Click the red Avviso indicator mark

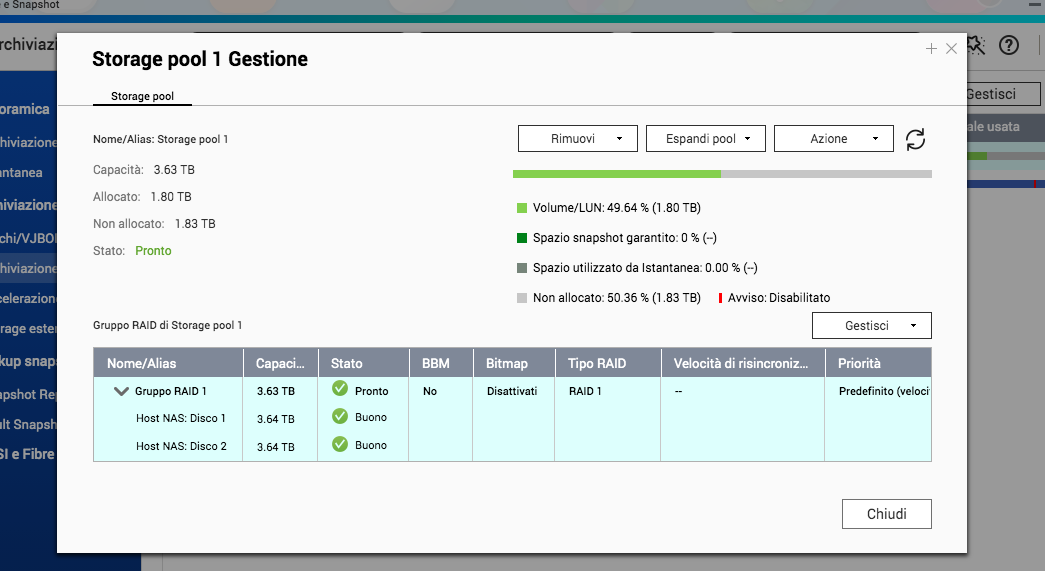[721, 298]
